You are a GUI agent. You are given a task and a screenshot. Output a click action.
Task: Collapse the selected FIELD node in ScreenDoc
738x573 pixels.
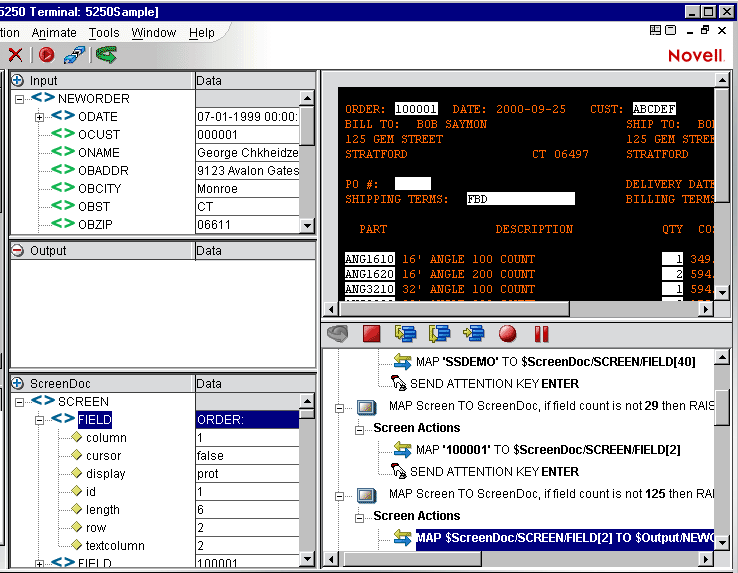click(x=40, y=420)
